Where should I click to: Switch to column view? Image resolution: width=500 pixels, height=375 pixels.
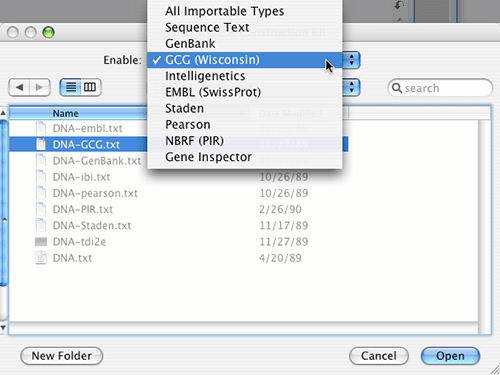pos(90,87)
